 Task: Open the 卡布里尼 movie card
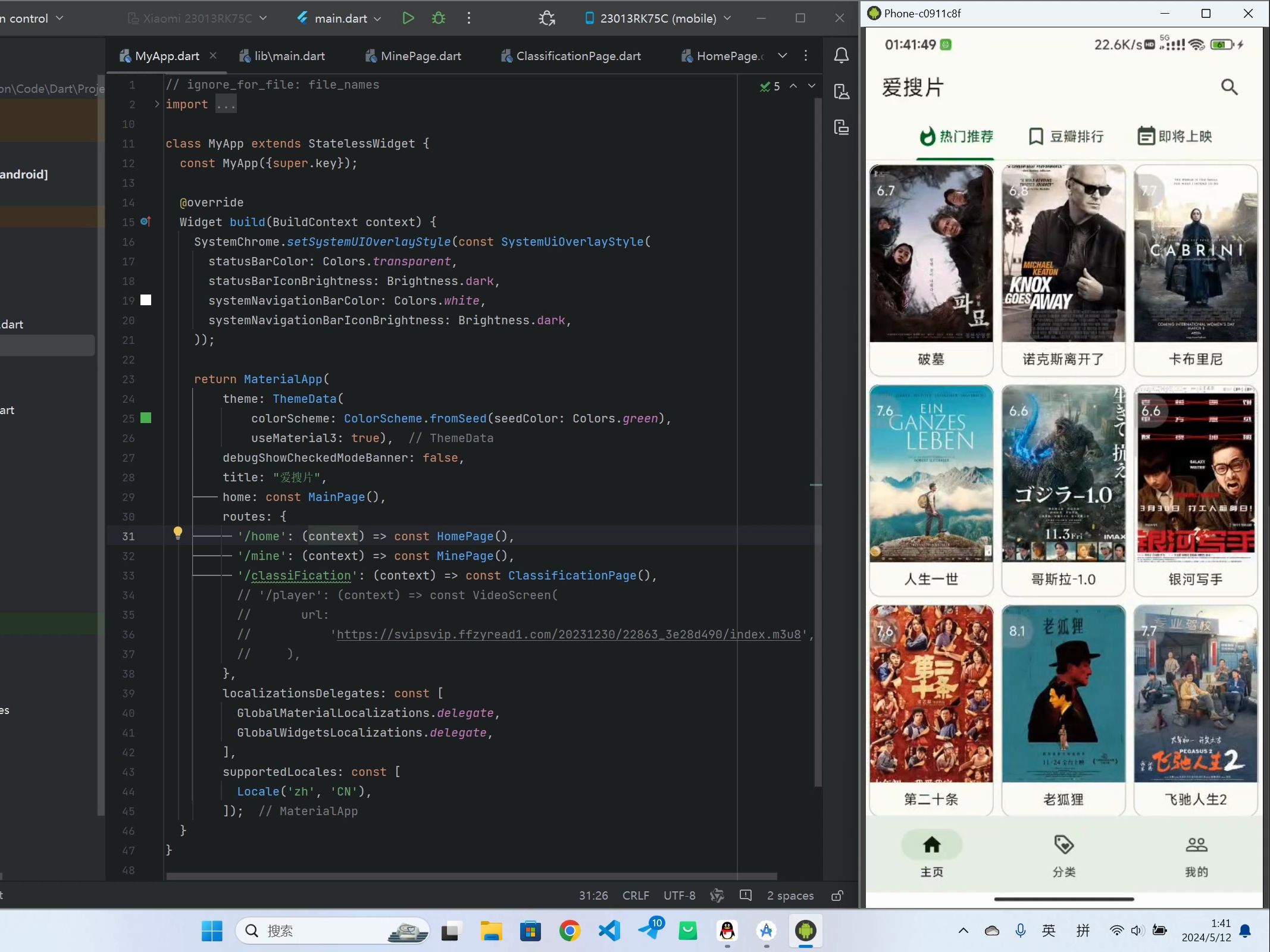[1196, 270]
